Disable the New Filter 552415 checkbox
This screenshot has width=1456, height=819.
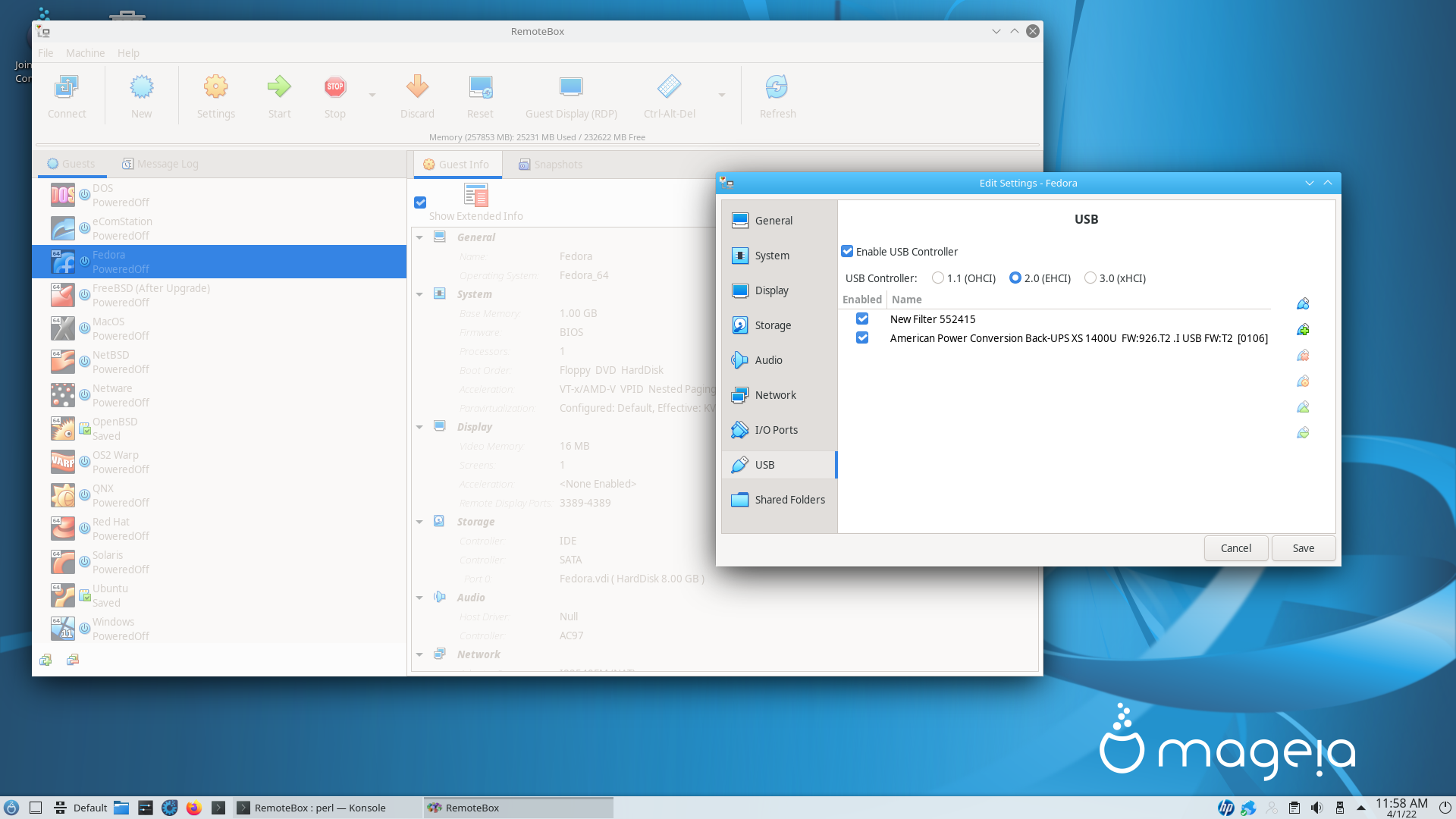click(x=862, y=318)
